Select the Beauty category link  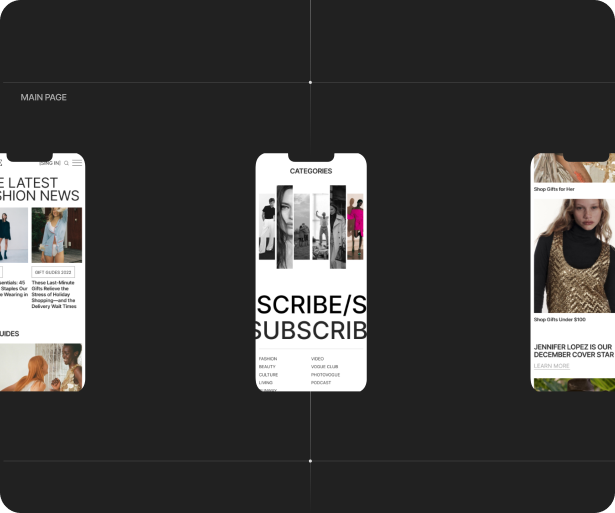click(267, 367)
